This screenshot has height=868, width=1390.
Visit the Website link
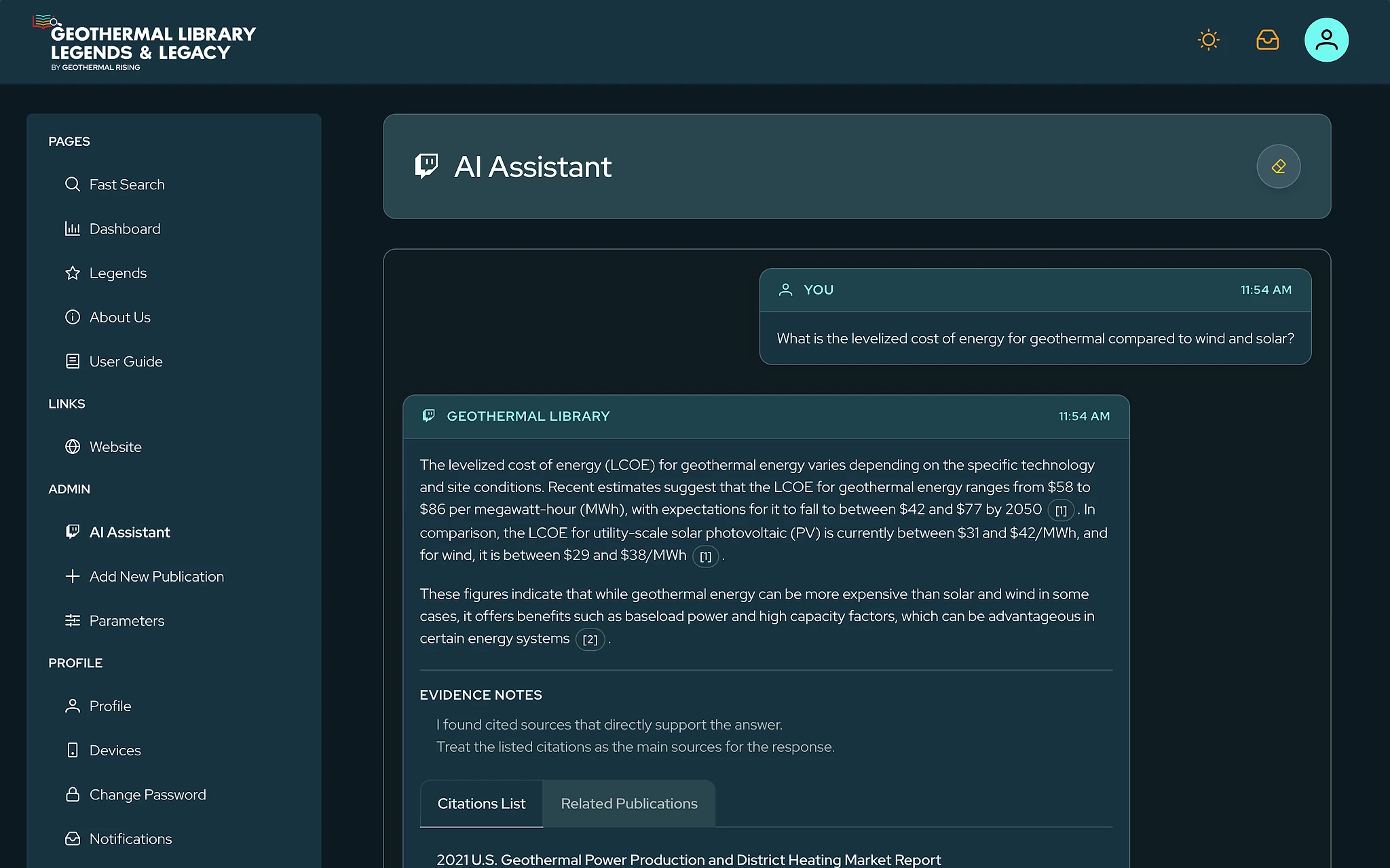115,447
